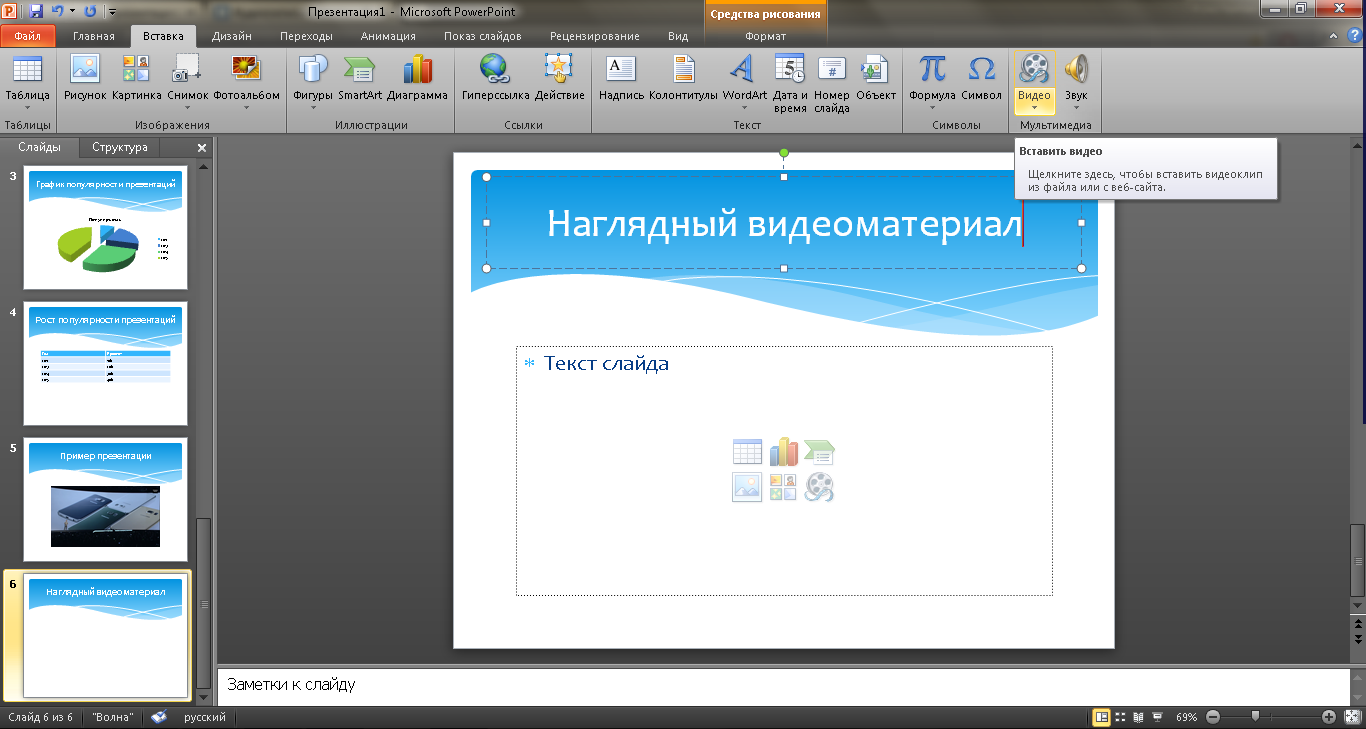The height and width of the screenshot is (729, 1366).
Task: Expand the Звук dropdown arrow
Action: 1076,107
